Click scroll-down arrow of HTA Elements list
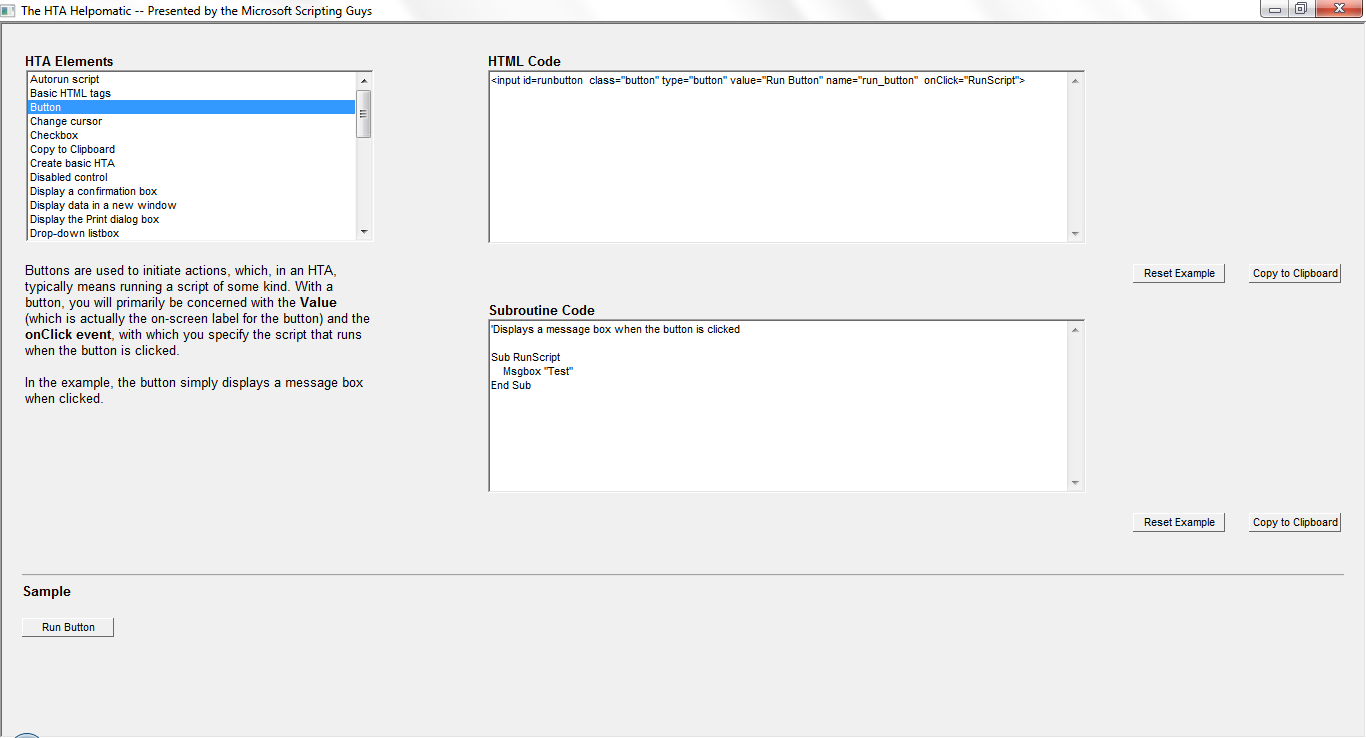Screen dimensions: 1366x738 coord(364,231)
